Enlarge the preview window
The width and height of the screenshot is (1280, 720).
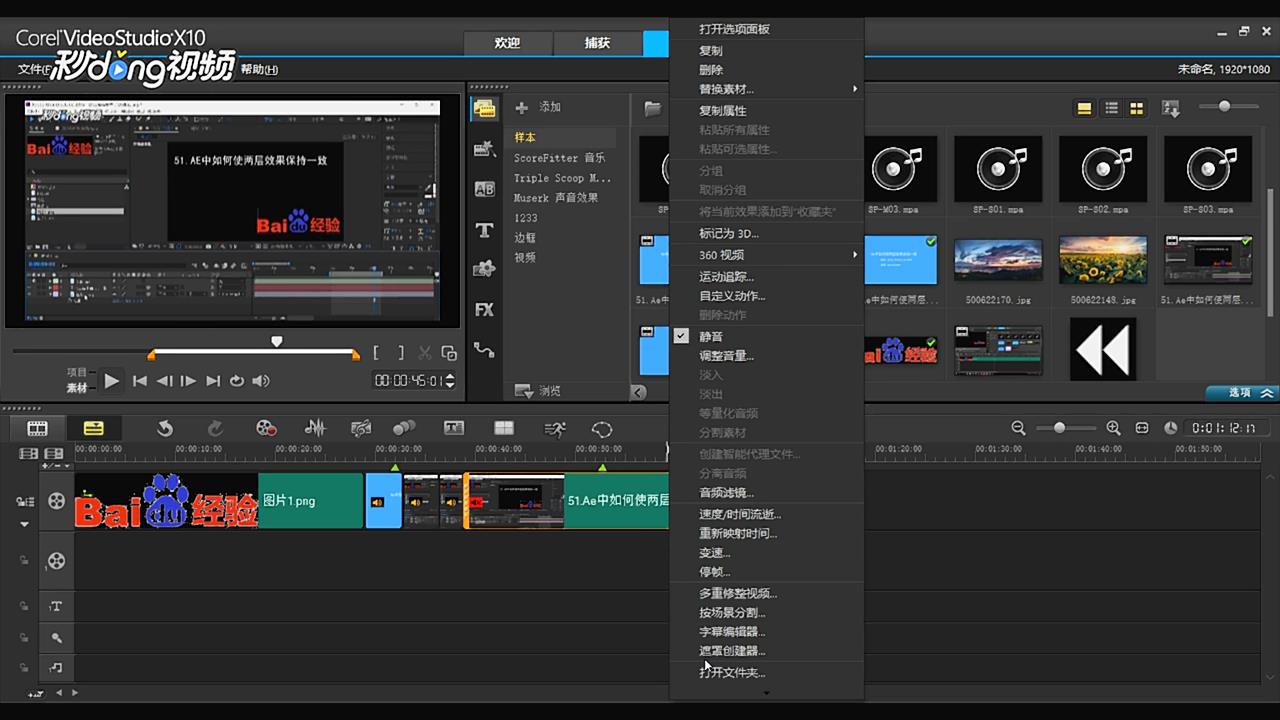[x=449, y=353]
